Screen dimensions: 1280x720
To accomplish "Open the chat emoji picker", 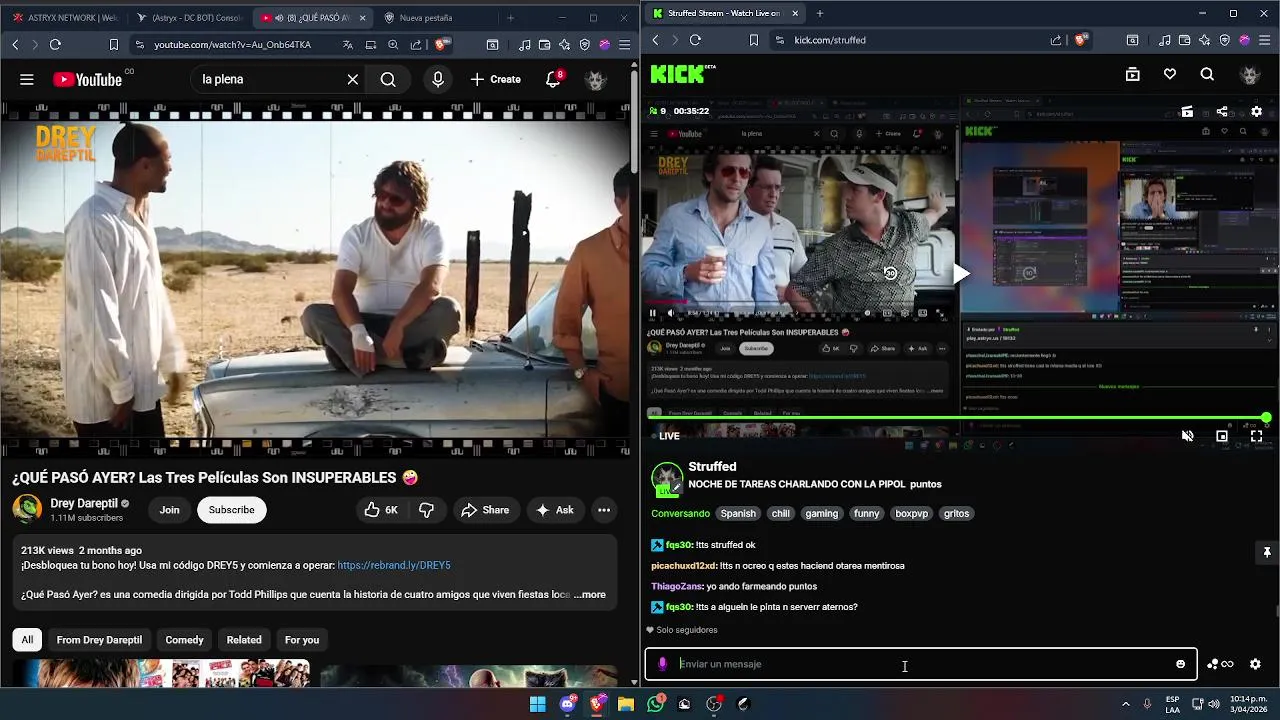I will point(1180,664).
